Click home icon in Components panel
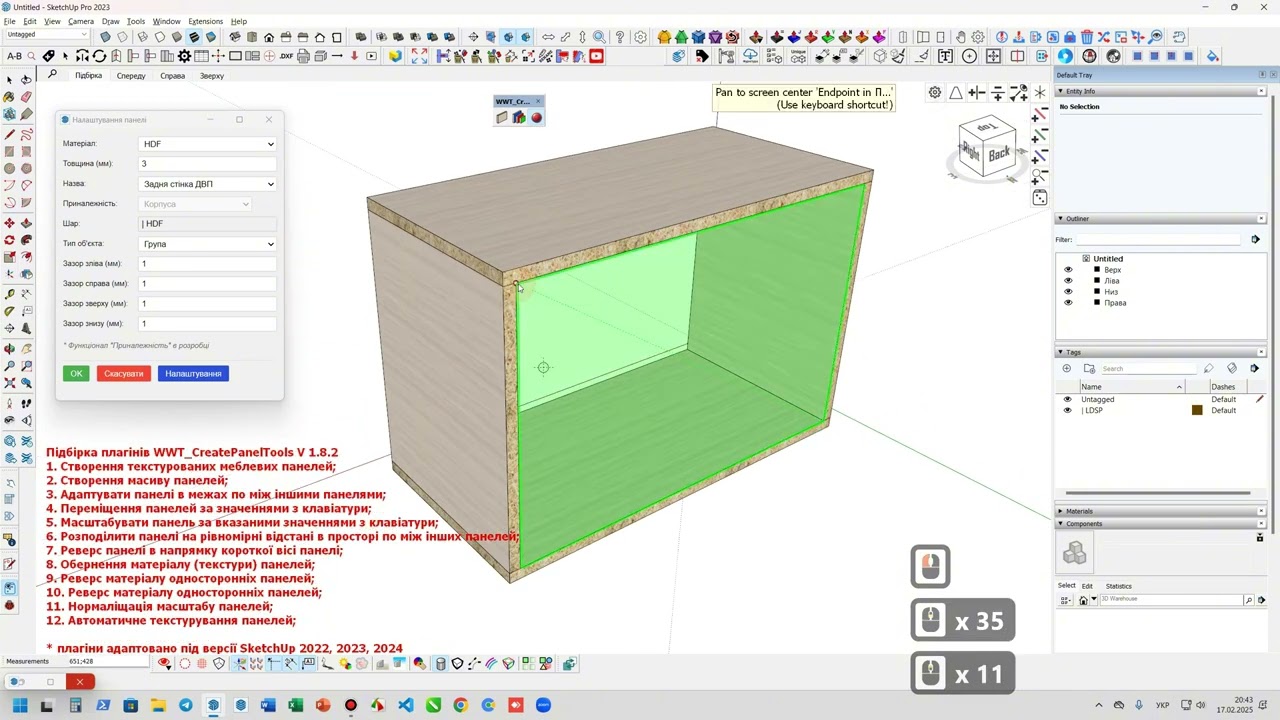Screen dimensions: 1280x720 pos(1083,600)
